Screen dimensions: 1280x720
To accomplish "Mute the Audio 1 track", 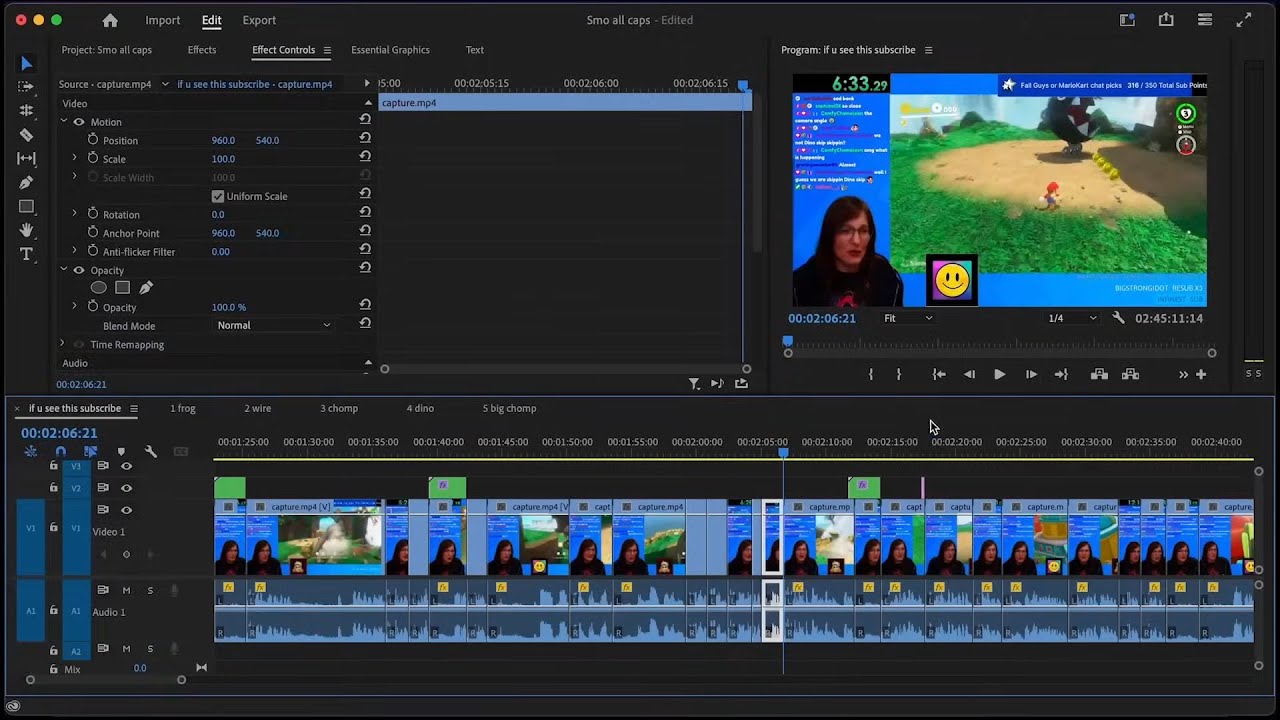I will coord(126,590).
